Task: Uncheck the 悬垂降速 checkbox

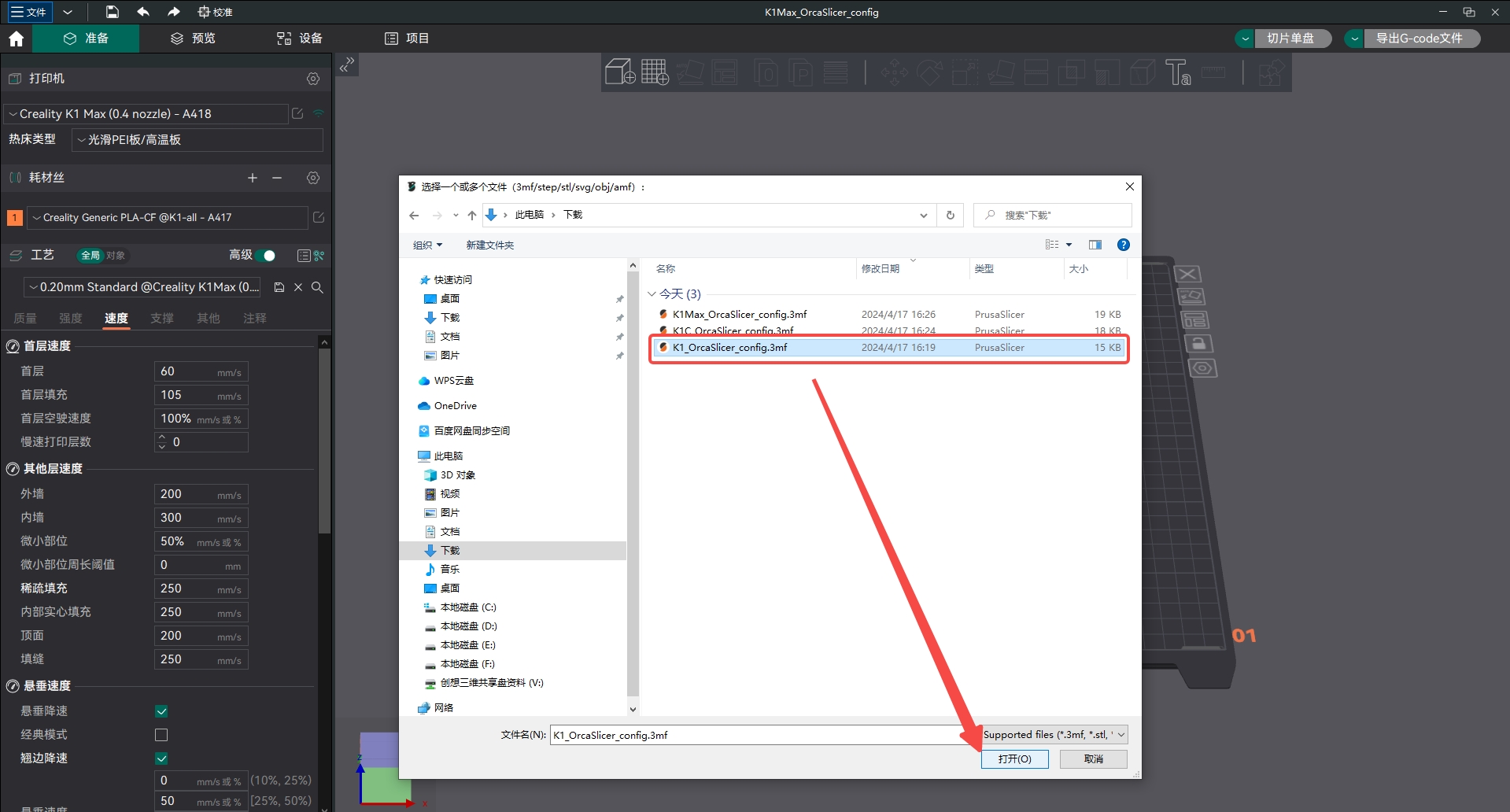Action: [161, 711]
